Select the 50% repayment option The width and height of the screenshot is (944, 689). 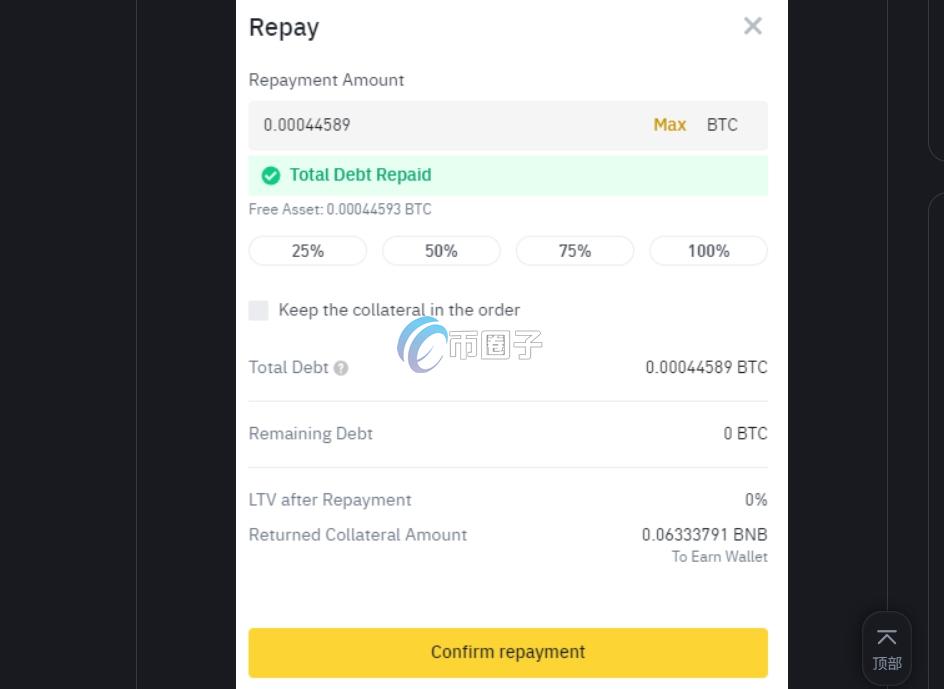[x=441, y=251]
